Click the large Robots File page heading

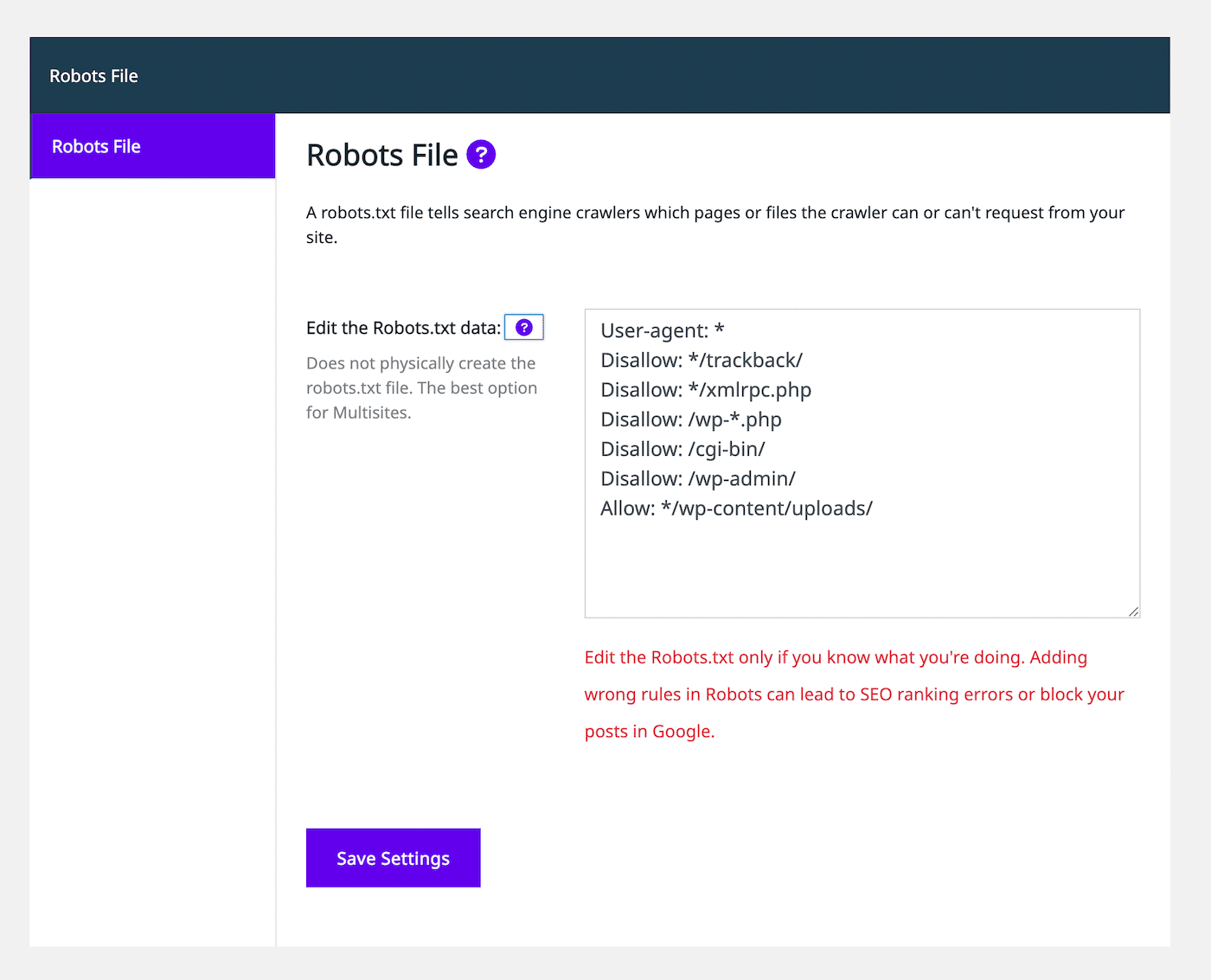tap(381, 156)
